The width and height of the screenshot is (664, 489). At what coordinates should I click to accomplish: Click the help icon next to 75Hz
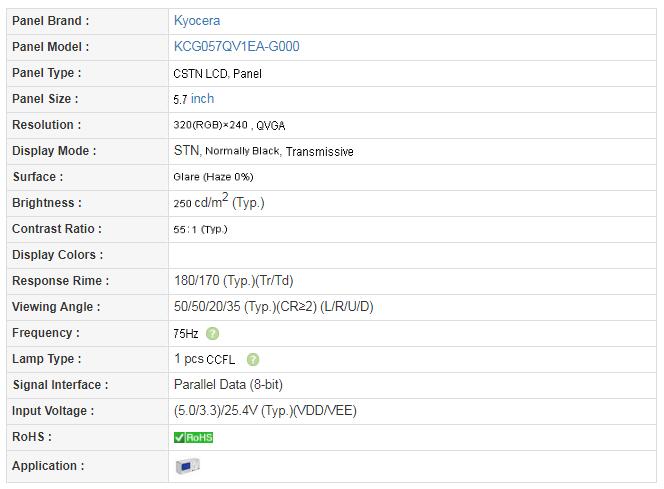point(212,334)
